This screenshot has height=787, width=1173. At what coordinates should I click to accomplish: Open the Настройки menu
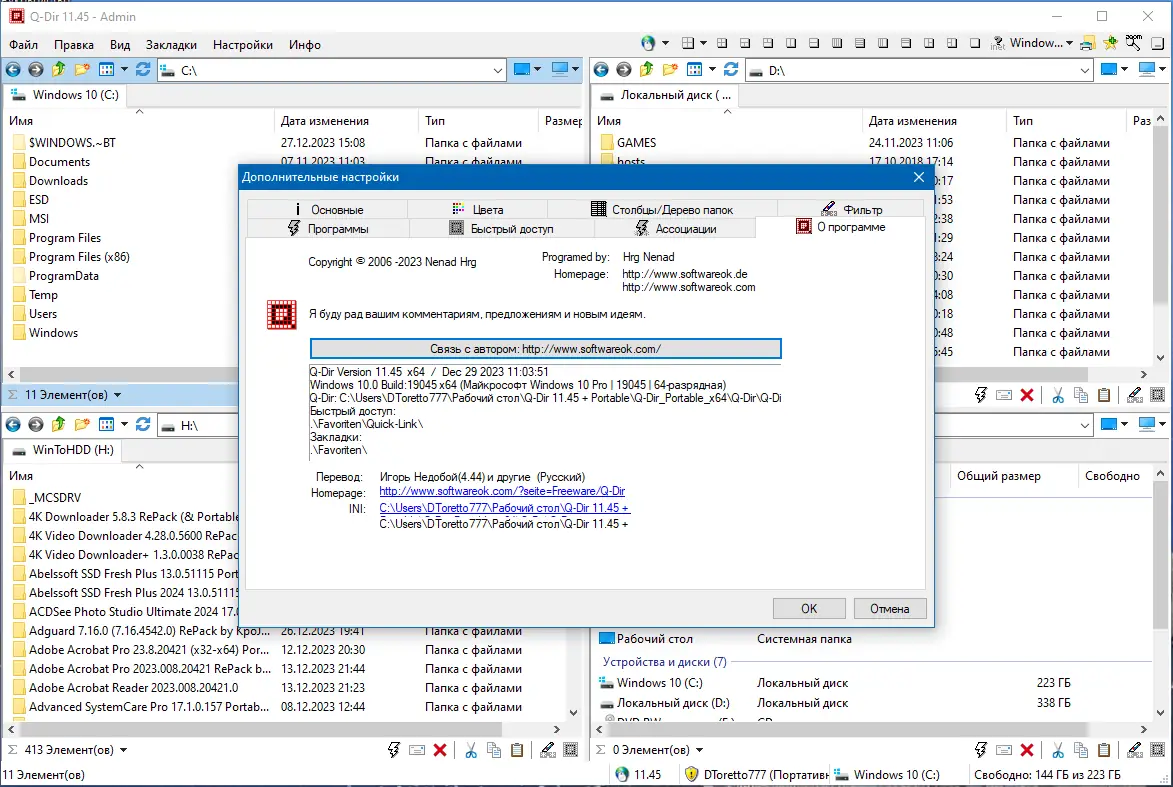242,45
